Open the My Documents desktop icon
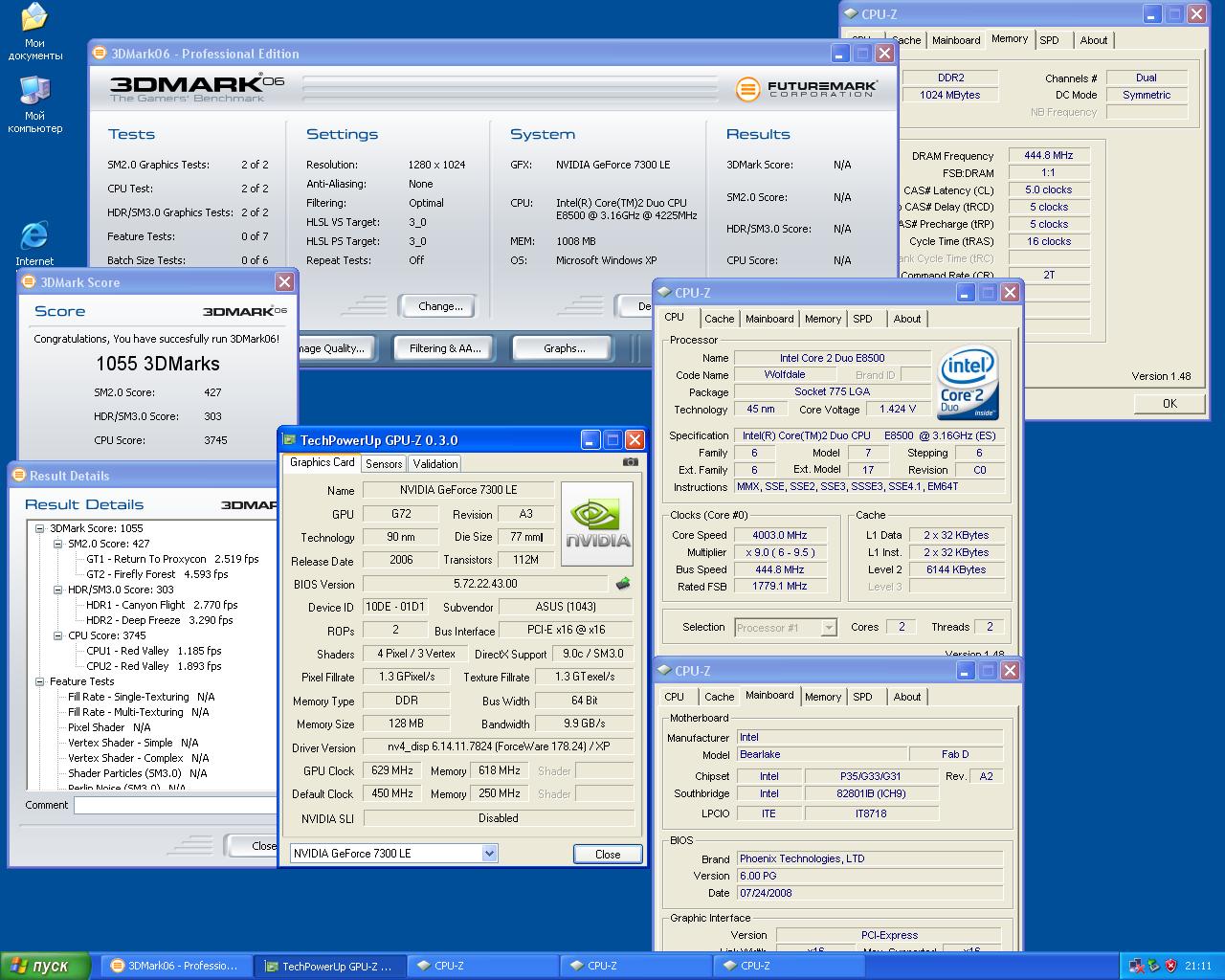 (x=34, y=32)
